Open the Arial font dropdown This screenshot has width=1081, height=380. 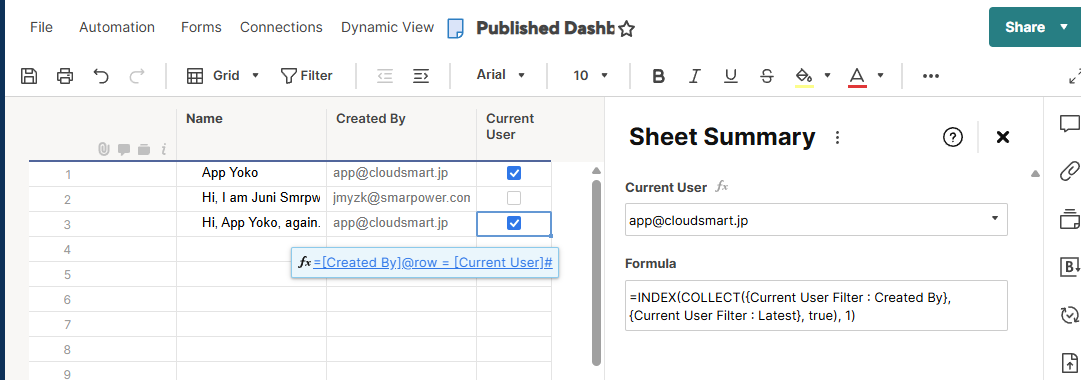[501, 75]
